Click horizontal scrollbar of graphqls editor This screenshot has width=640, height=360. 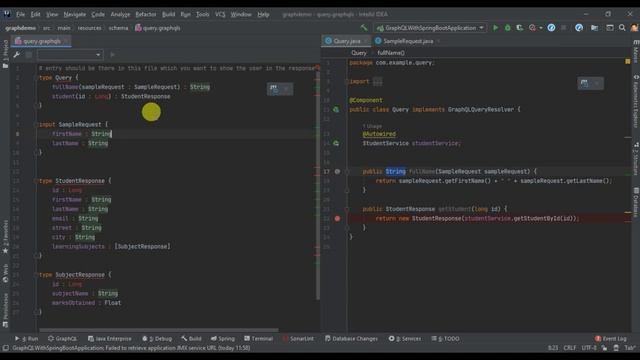click(159, 330)
